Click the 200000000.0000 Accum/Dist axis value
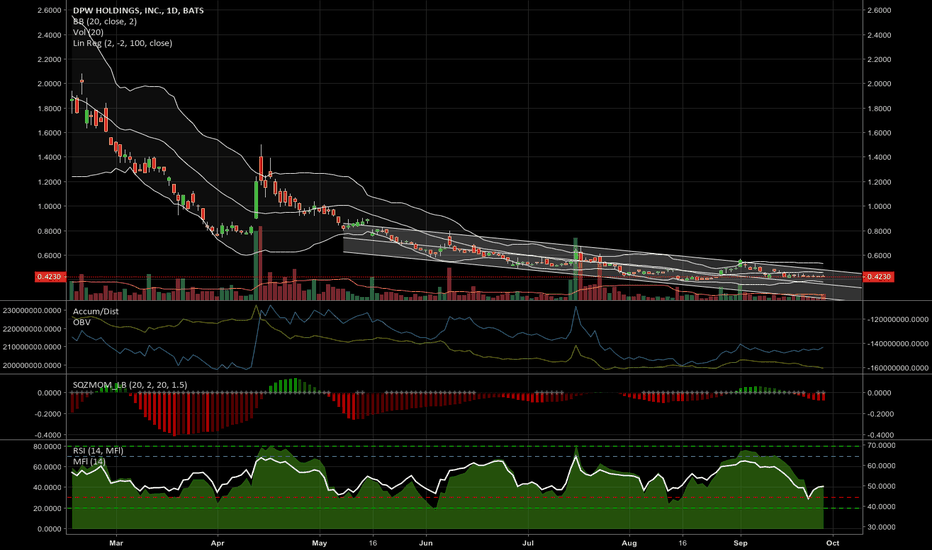This screenshot has height=550, width=932. (32, 365)
